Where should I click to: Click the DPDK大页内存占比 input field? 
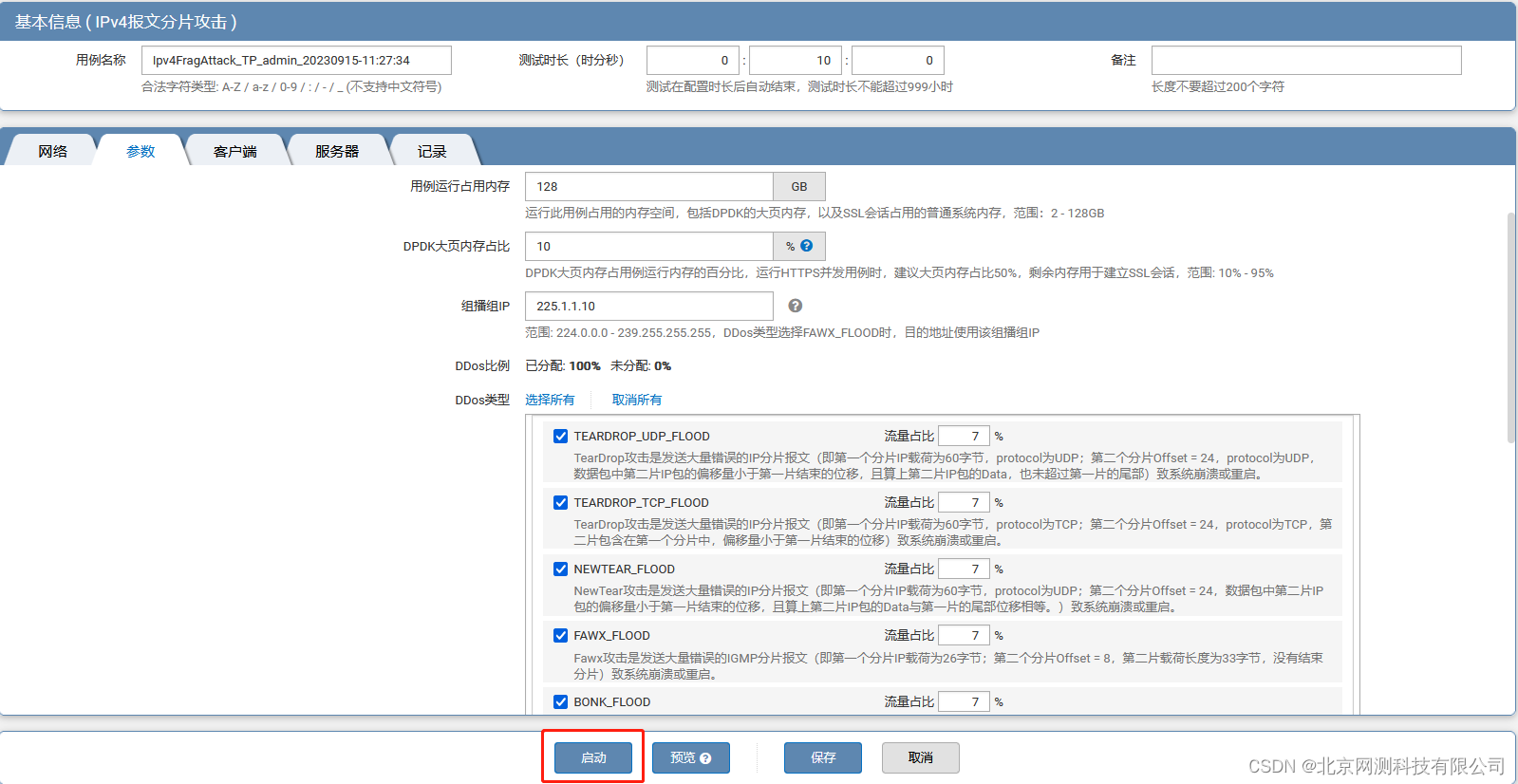[x=649, y=246]
